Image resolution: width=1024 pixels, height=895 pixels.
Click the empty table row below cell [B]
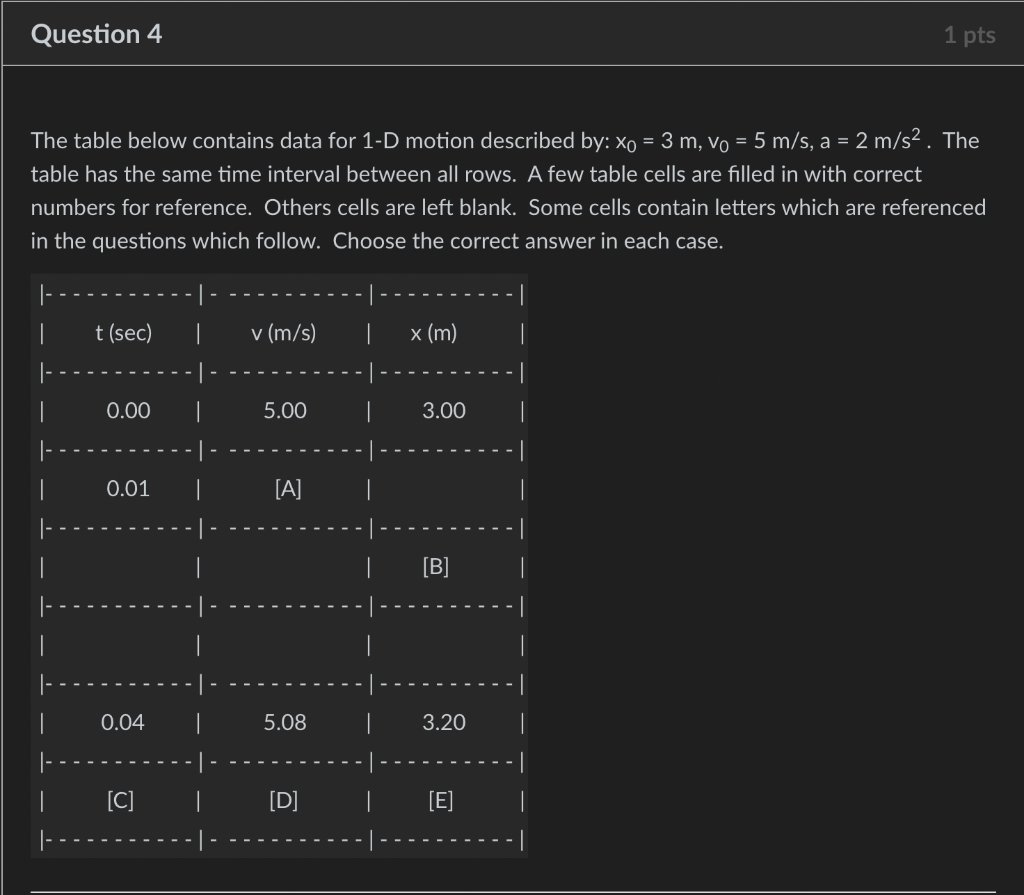pyautogui.click(x=281, y=644)
